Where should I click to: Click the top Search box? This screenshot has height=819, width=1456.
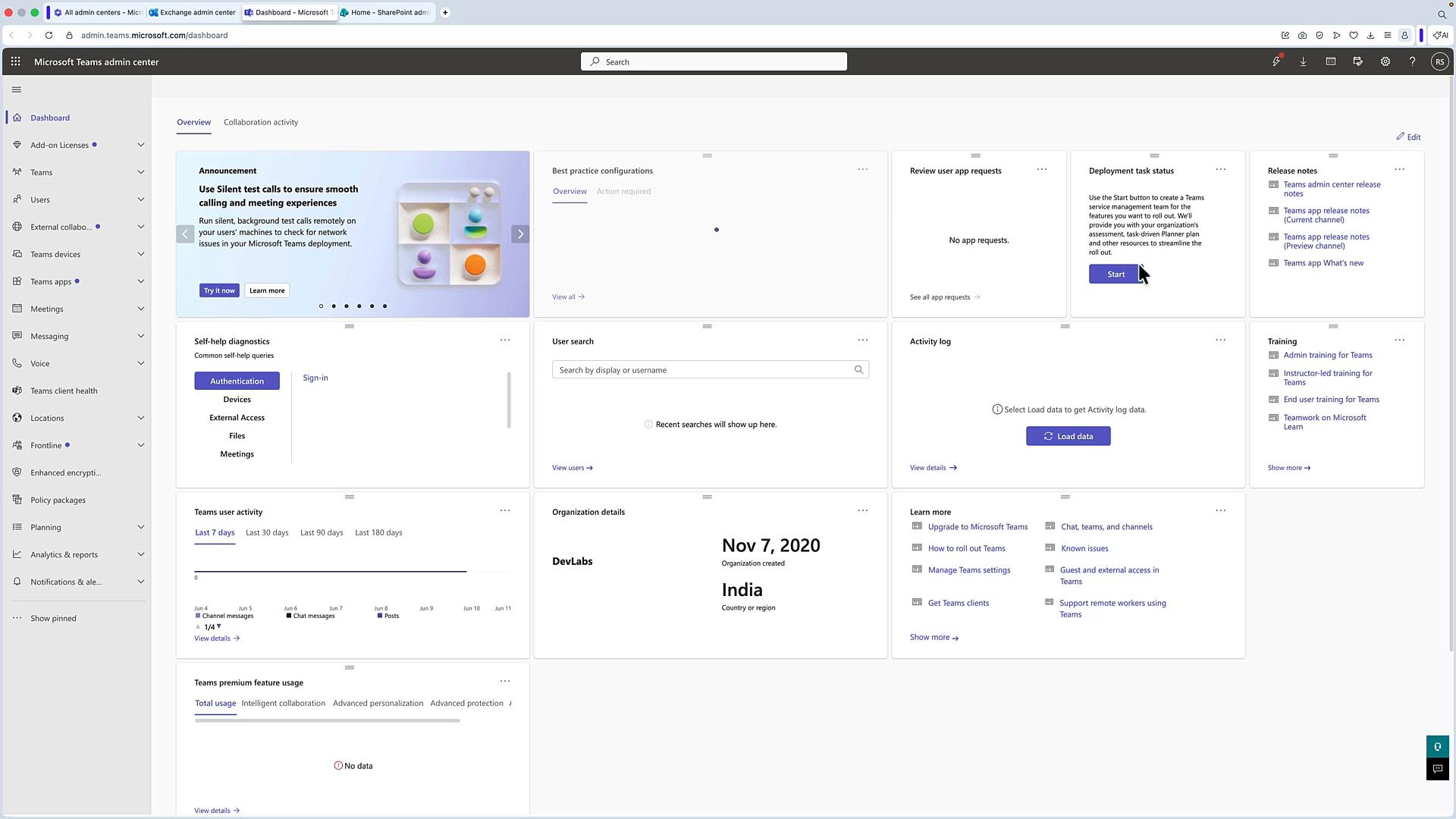714,61
